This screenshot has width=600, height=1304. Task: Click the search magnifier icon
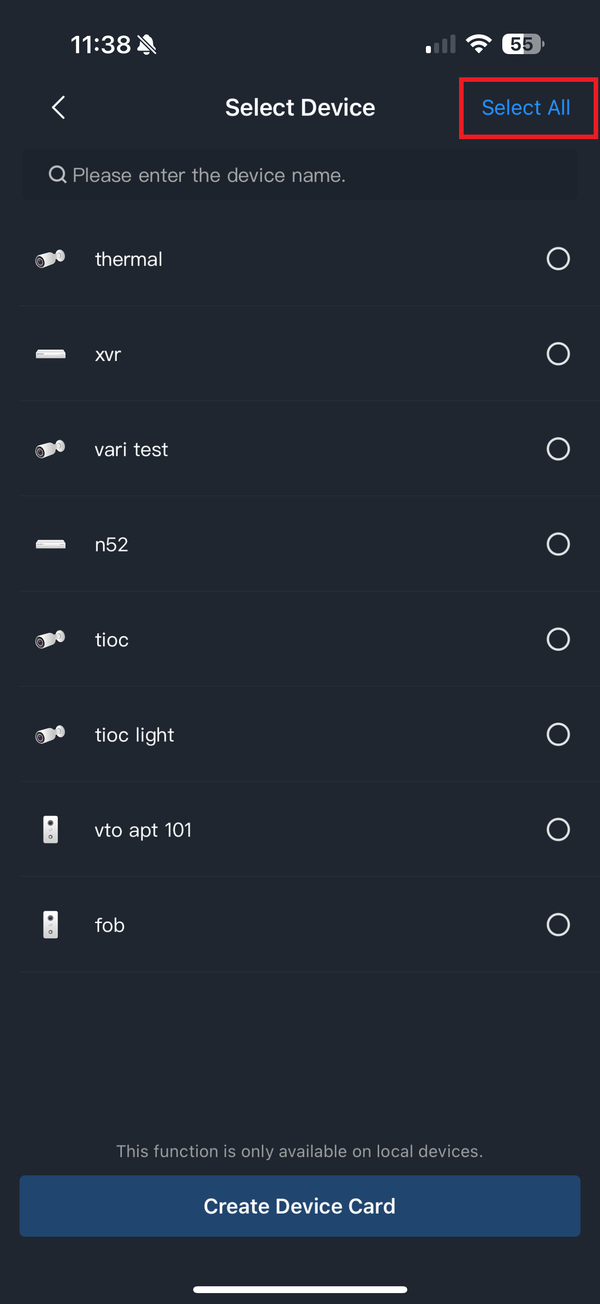tap(57, 176)
